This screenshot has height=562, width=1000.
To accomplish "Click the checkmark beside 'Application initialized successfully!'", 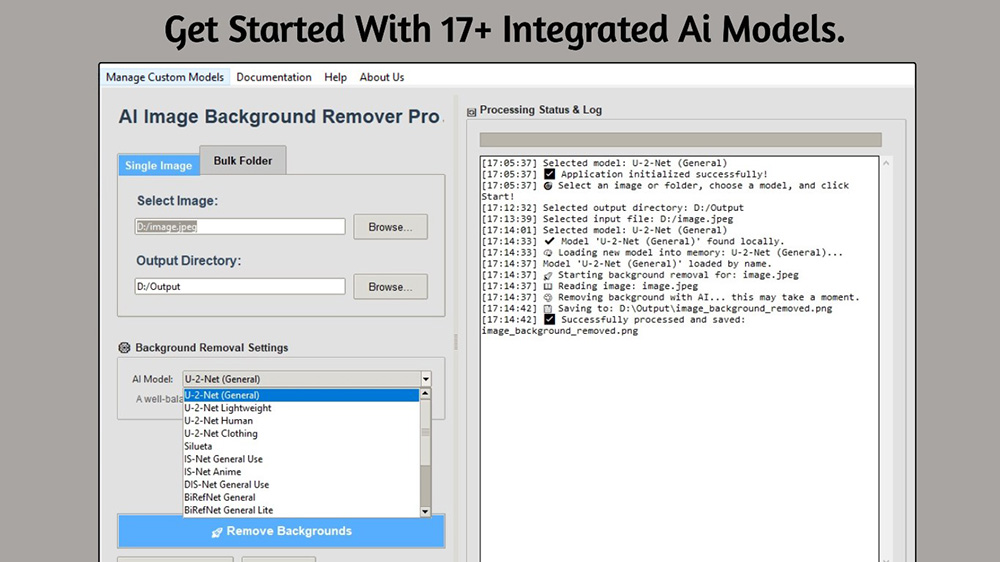I will pyautogui.click(x=549, y=174).
